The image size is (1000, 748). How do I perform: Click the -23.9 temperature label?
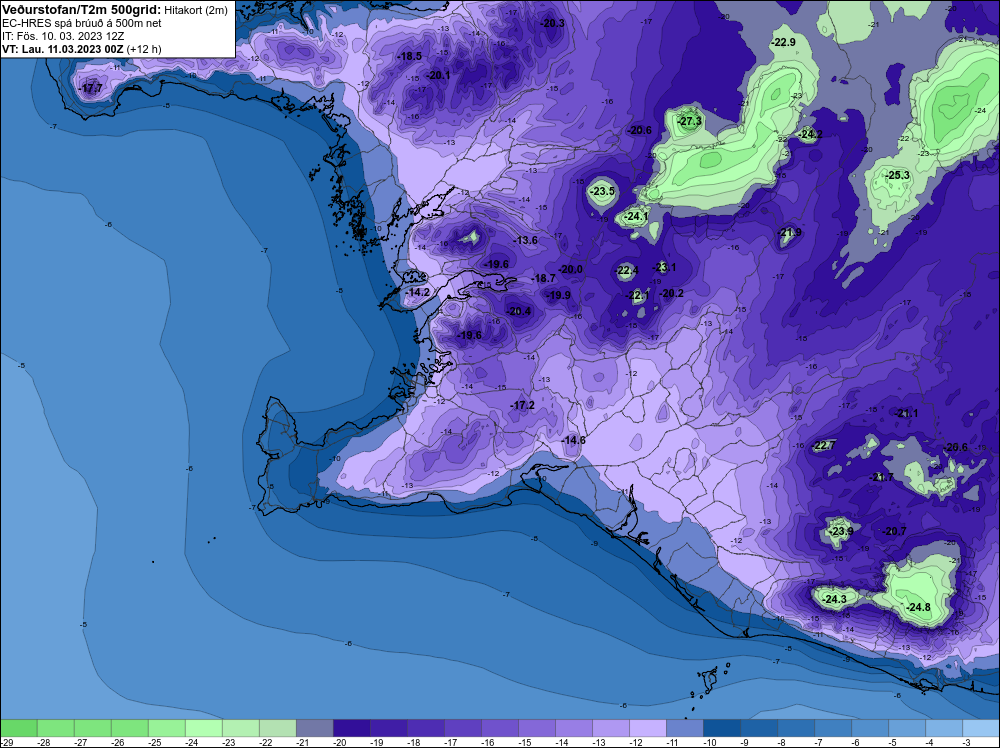(841, 531)
